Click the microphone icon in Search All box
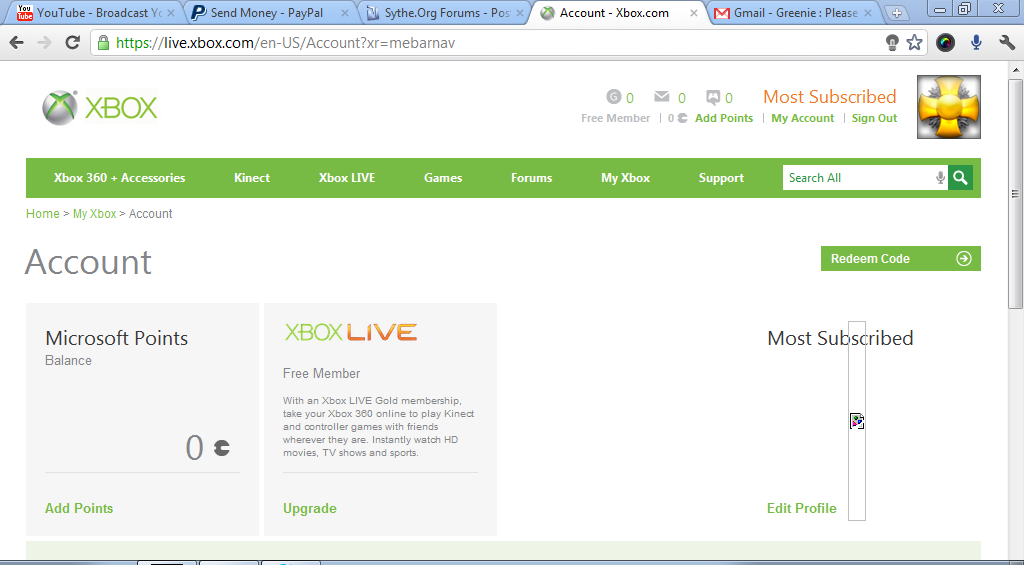The width and height of the screenshot is (1024, 565). pyautogui.click(x=940, y=178)
